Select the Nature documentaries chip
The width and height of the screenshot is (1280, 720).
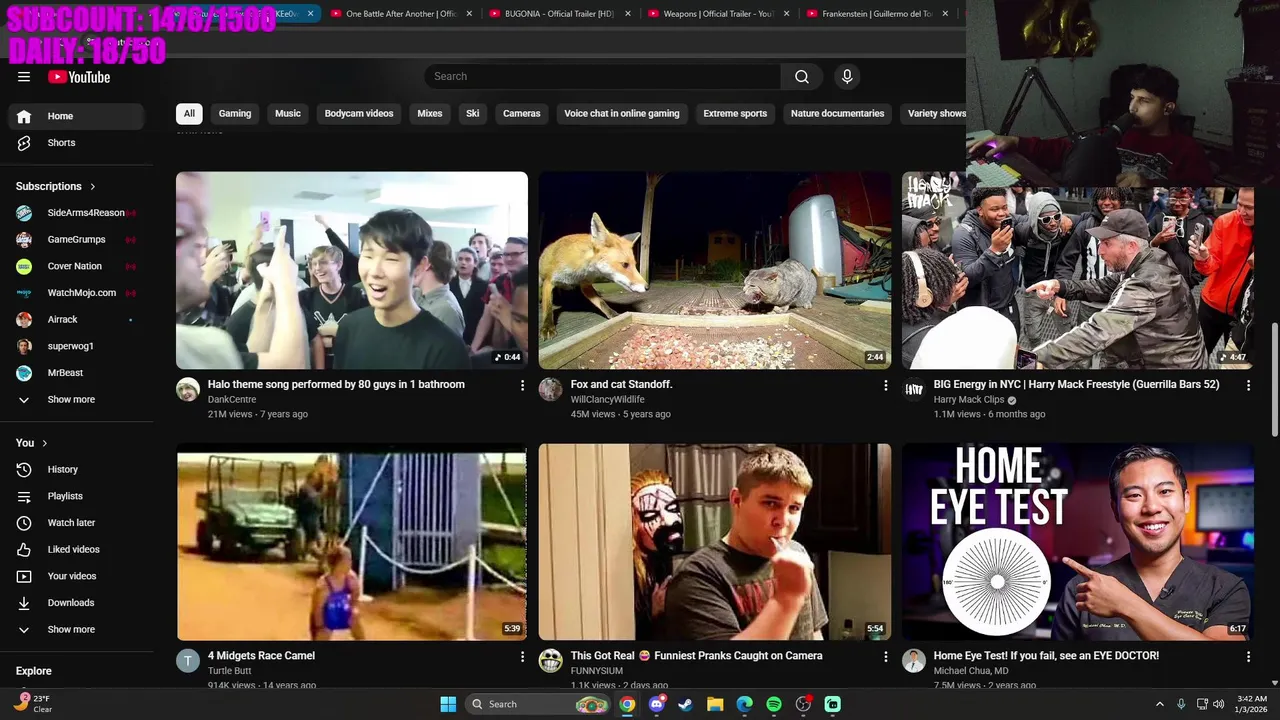pos(837,114)
